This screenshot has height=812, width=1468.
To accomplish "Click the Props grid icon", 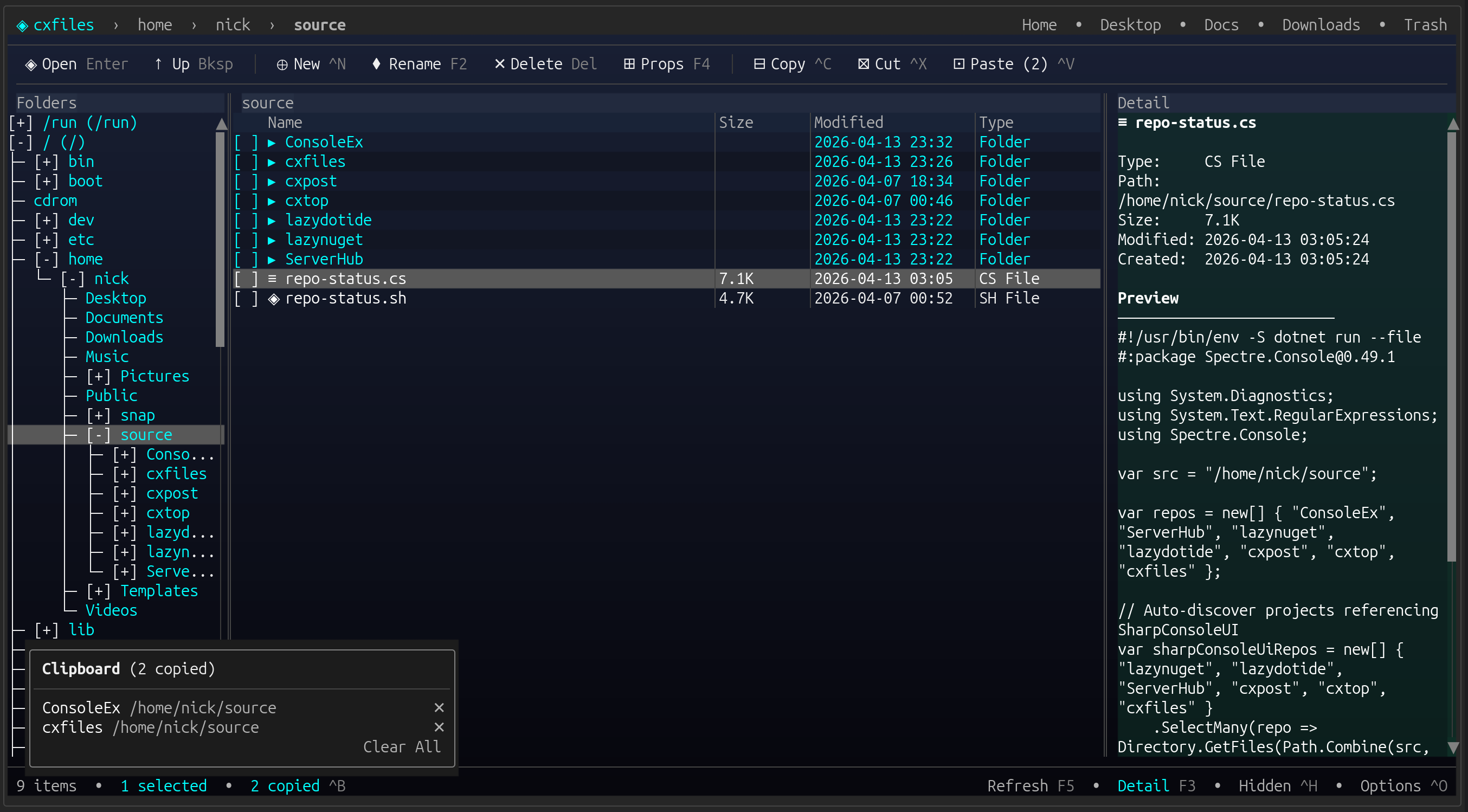I will click(x=629, y=64).
